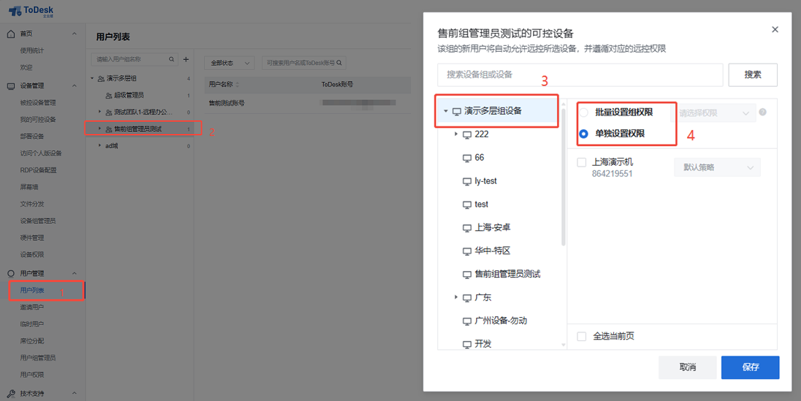801x401 pixels.
Task: Click the home icon next to 首页
Action: pos(11,34)
